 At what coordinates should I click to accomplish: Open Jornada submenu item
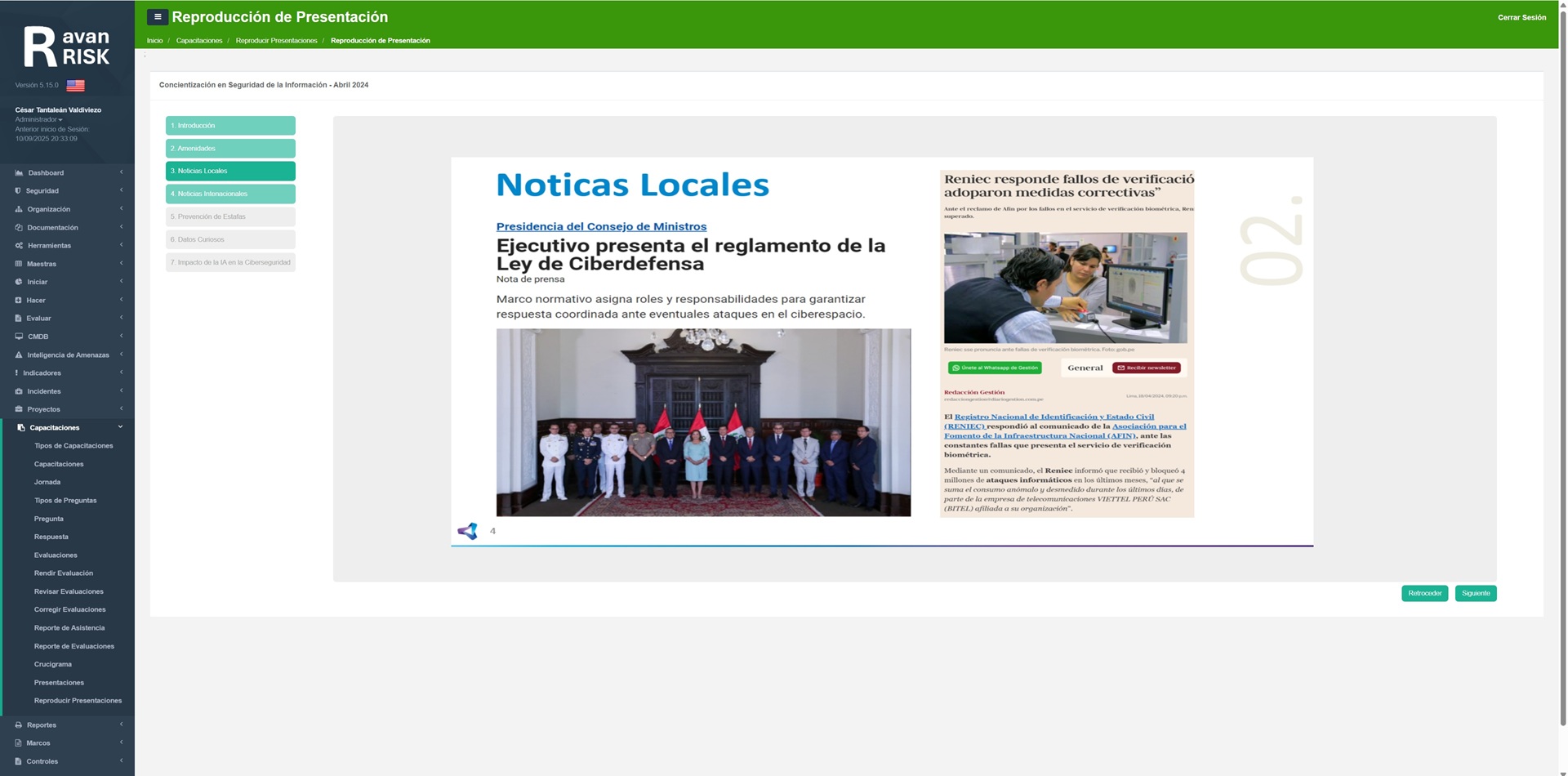coord(47,483)
